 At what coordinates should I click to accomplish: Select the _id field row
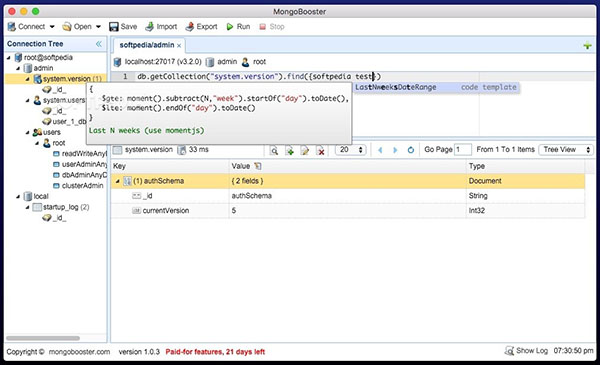[348, 196]
